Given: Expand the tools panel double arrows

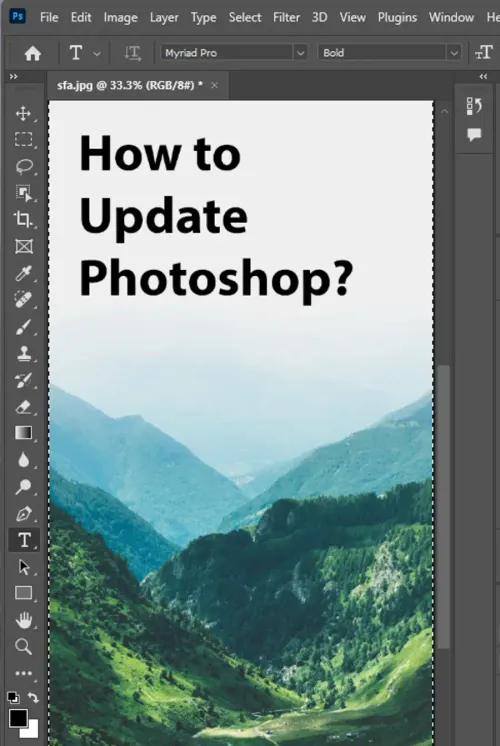Looking at the screenshot, I should click(x=13, y=76).
